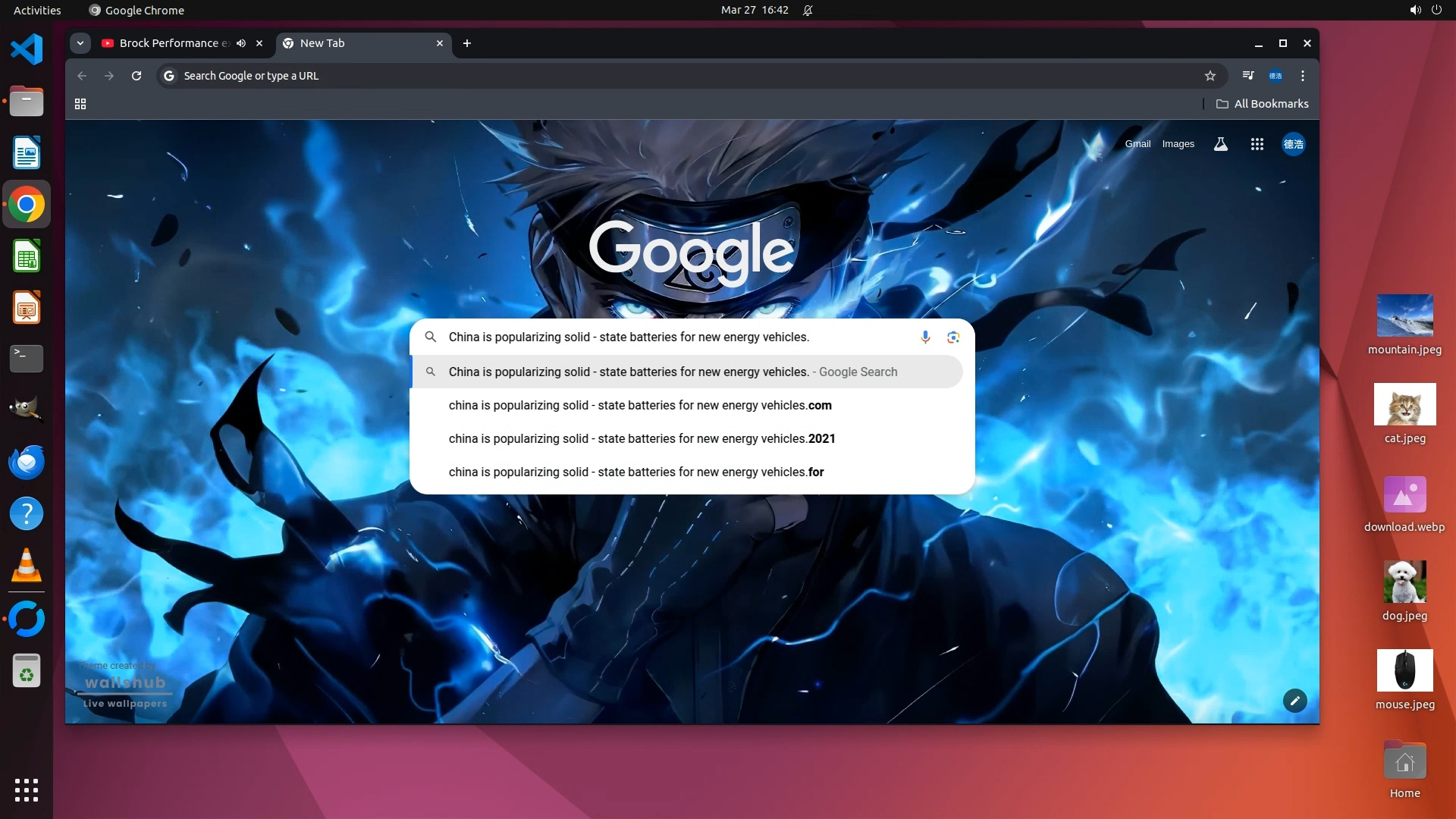This screenshot has height=819, width=1456.
Task: Open the Images link
Action: coord(1178,144)
